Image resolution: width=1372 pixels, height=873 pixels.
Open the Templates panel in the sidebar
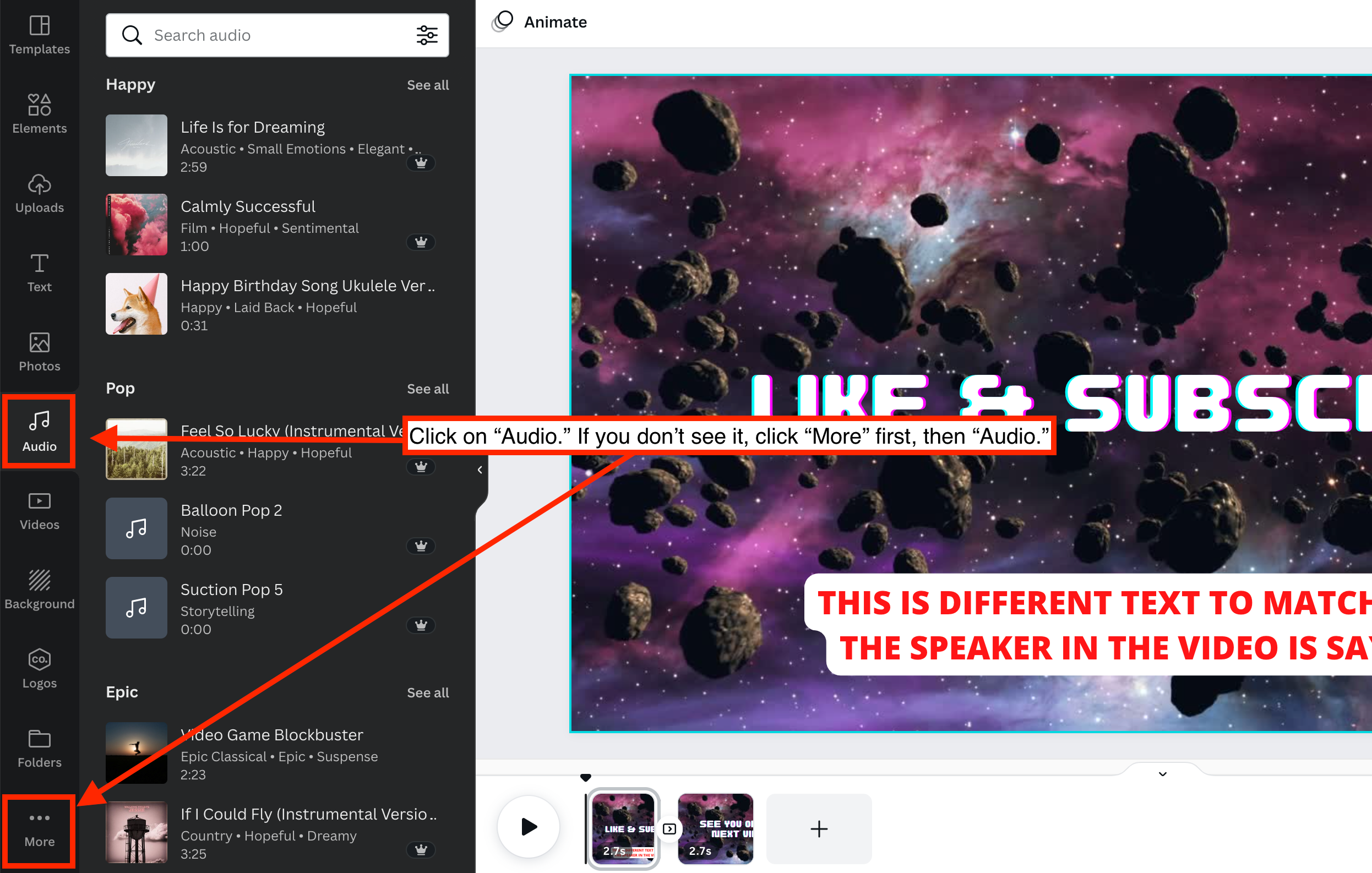[39, 35]
